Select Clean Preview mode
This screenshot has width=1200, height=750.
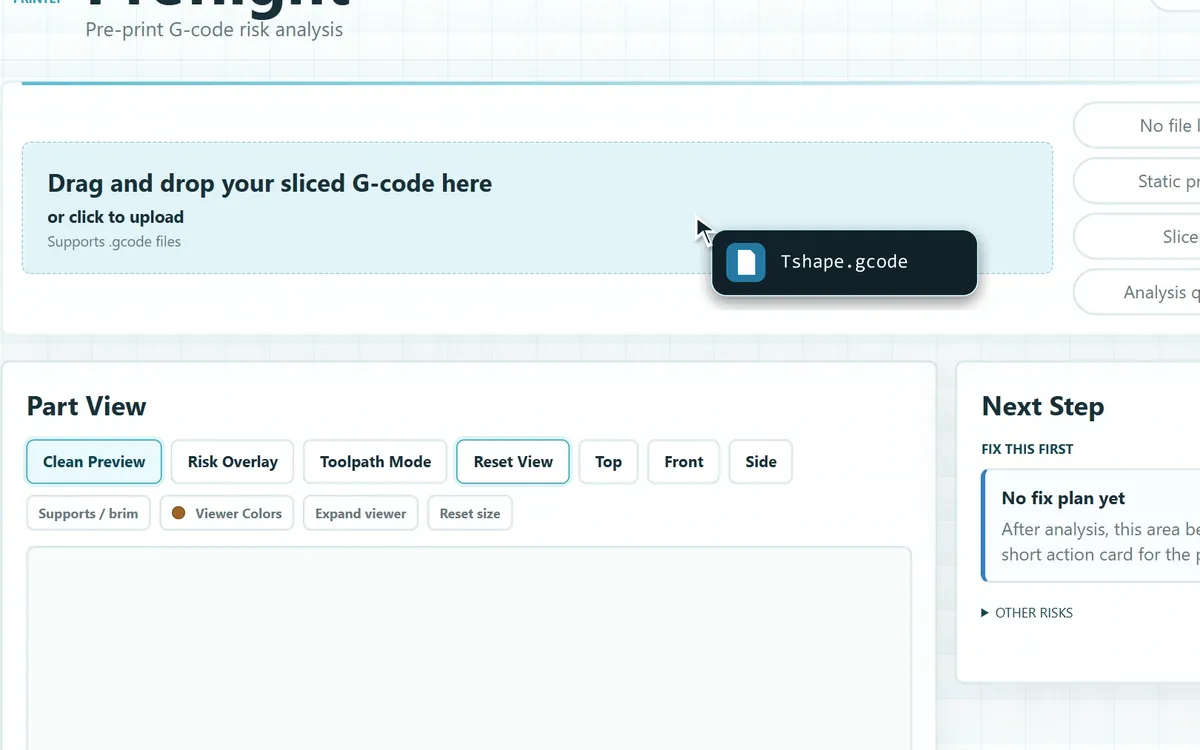pyautogui.click(x=94, y=462)
